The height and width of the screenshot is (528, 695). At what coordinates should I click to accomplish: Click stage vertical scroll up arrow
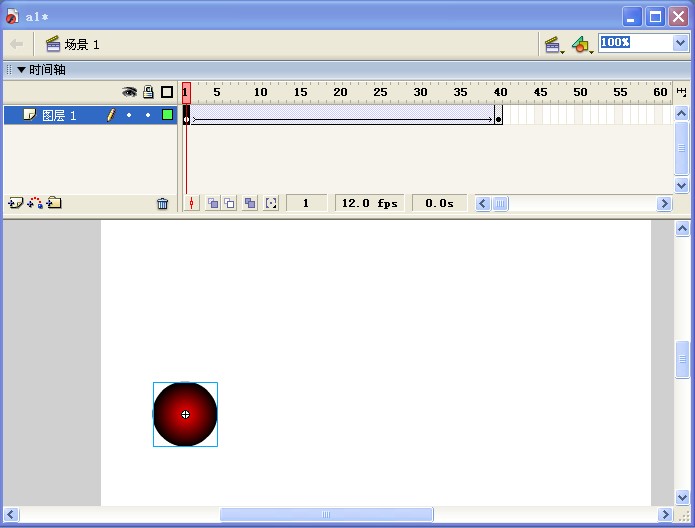point(682,229)
